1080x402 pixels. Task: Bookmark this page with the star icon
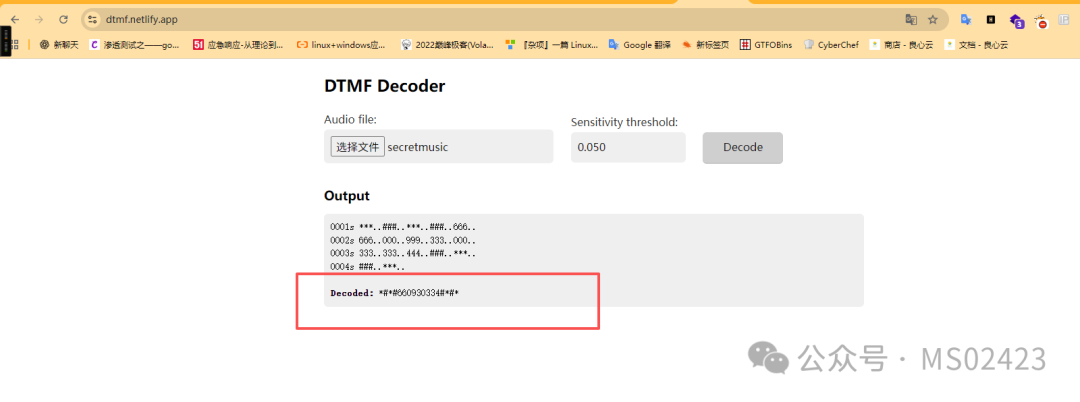[x=933, y=20]
